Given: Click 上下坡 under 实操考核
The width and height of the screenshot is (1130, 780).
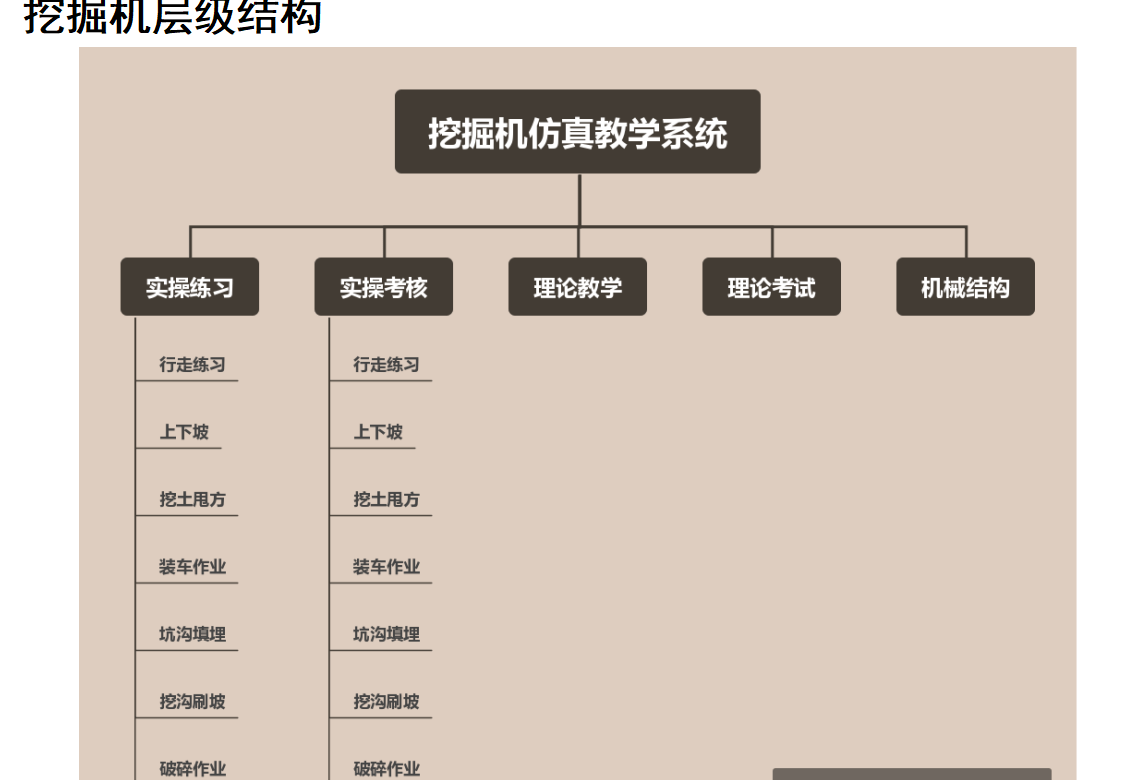Looking at the screenshot, I should point(378,432).
